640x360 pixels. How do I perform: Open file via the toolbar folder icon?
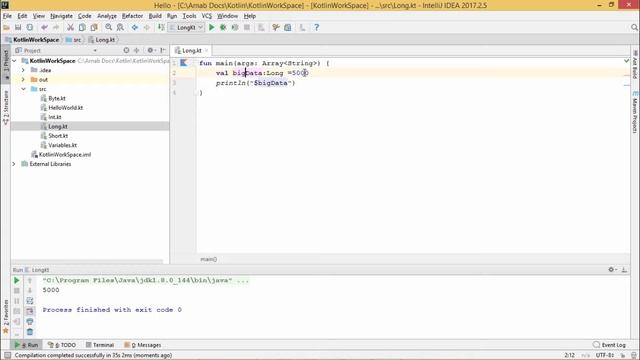coord(6,27)
